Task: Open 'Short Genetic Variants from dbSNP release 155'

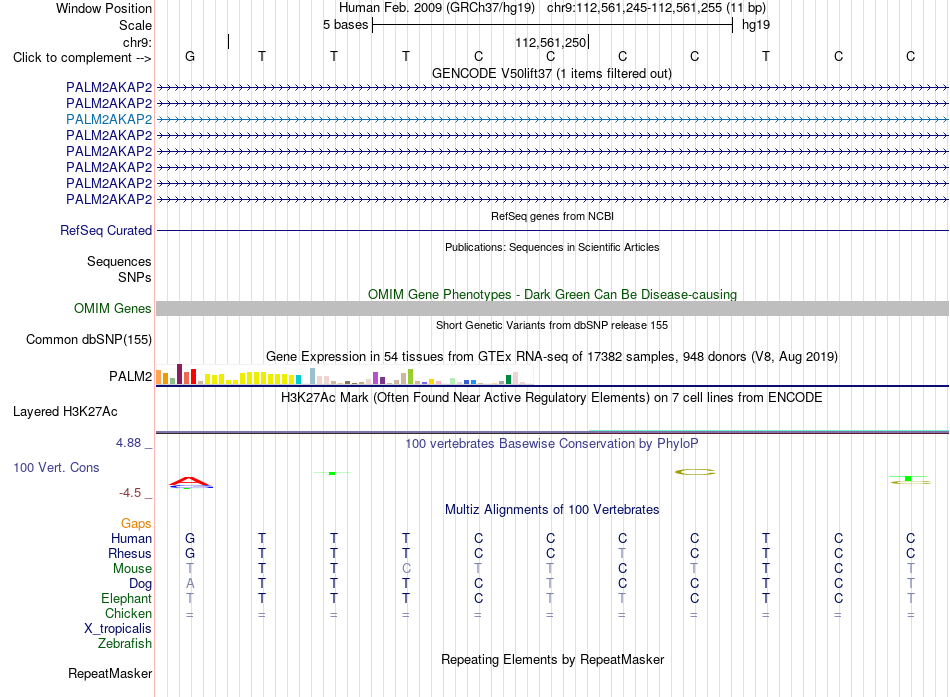Action: pyautogui.click(x=552, y=325)
